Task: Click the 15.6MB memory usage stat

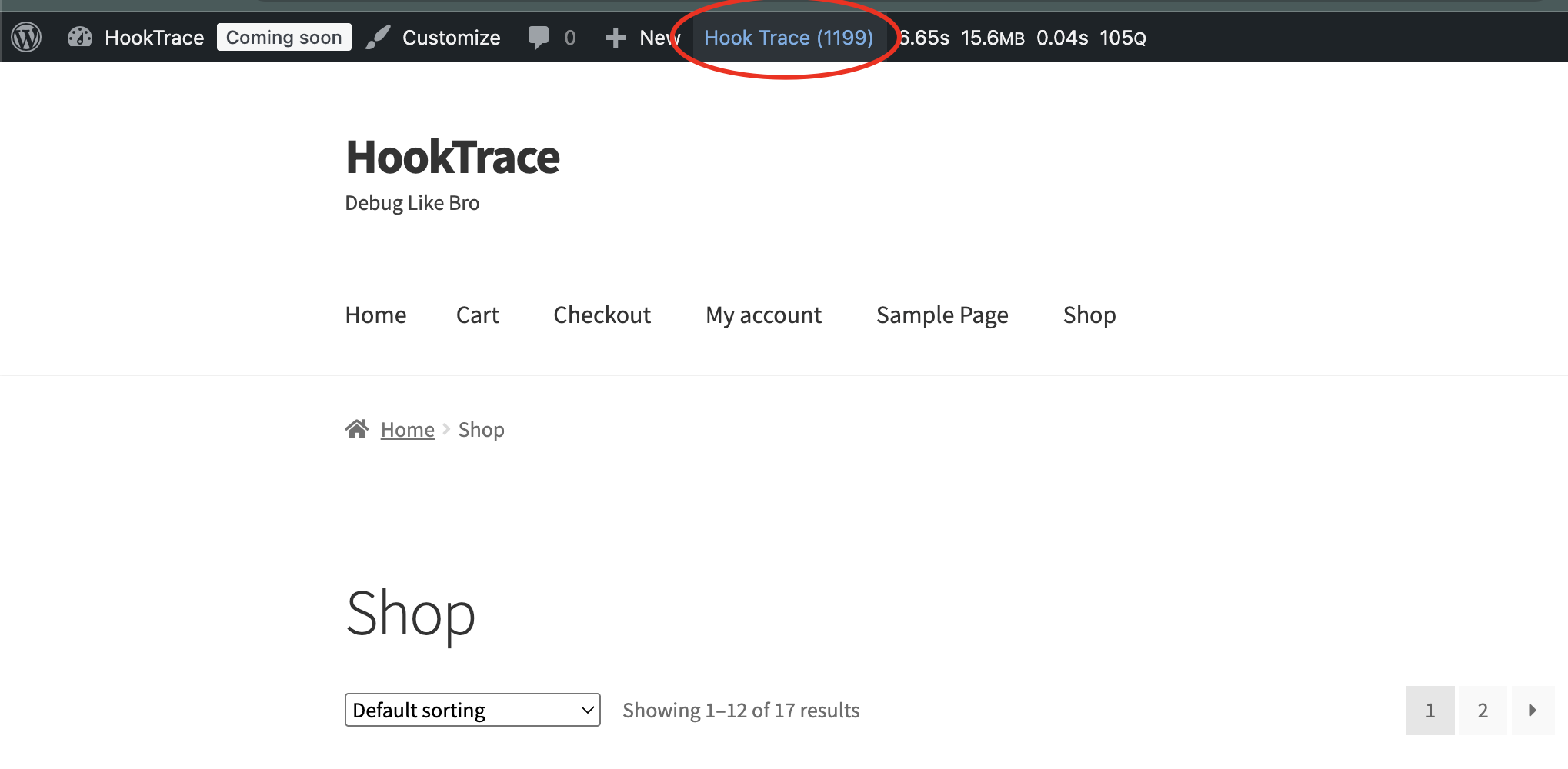Action: [x=993, y=37]
